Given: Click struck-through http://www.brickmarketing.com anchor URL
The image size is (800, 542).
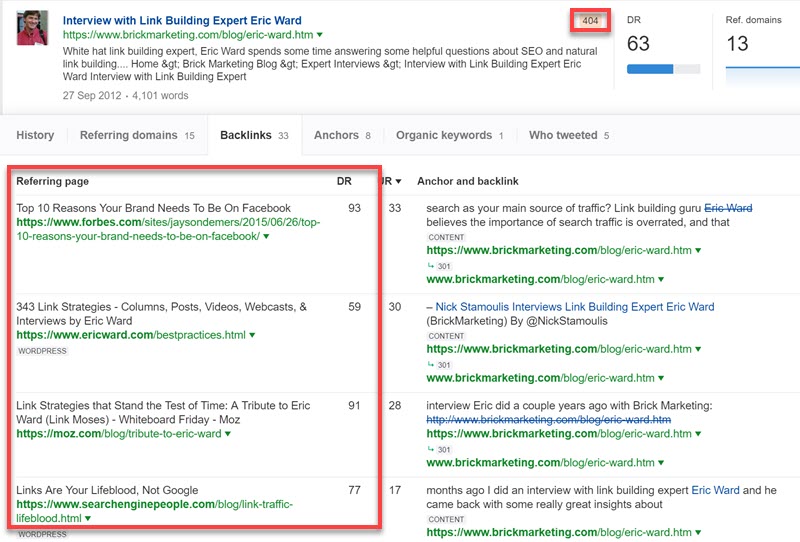Looking at the screenshot, I should [548, 420].
